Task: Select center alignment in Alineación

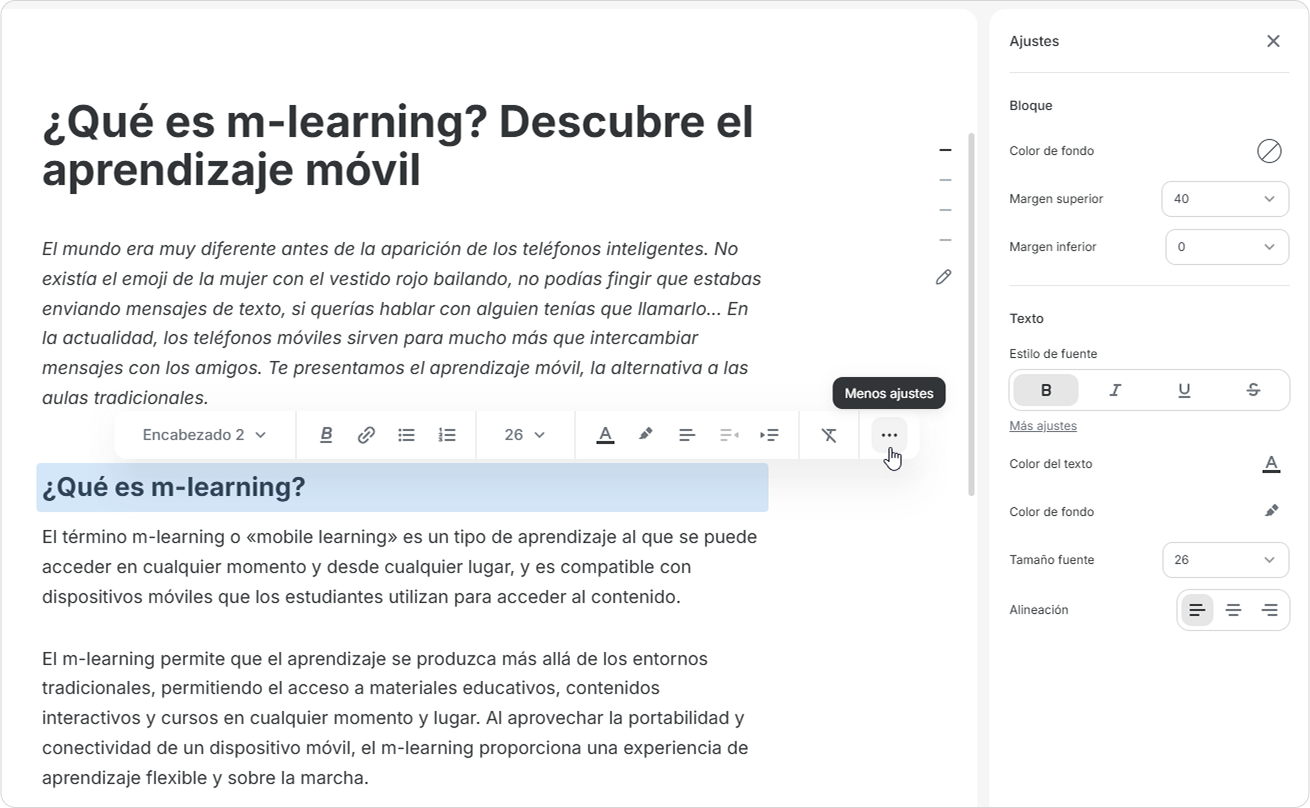Action: (1233, 610)
